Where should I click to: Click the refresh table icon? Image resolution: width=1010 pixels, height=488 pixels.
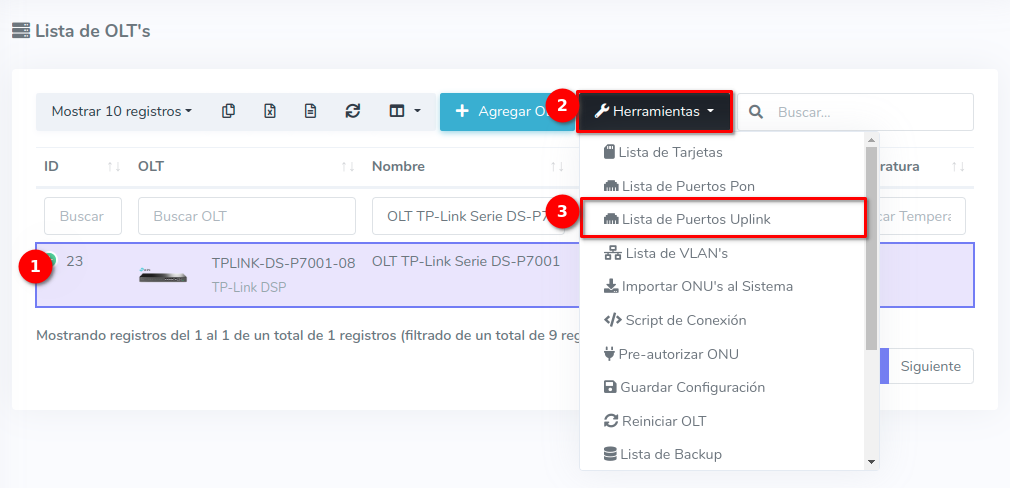(352, 111)
